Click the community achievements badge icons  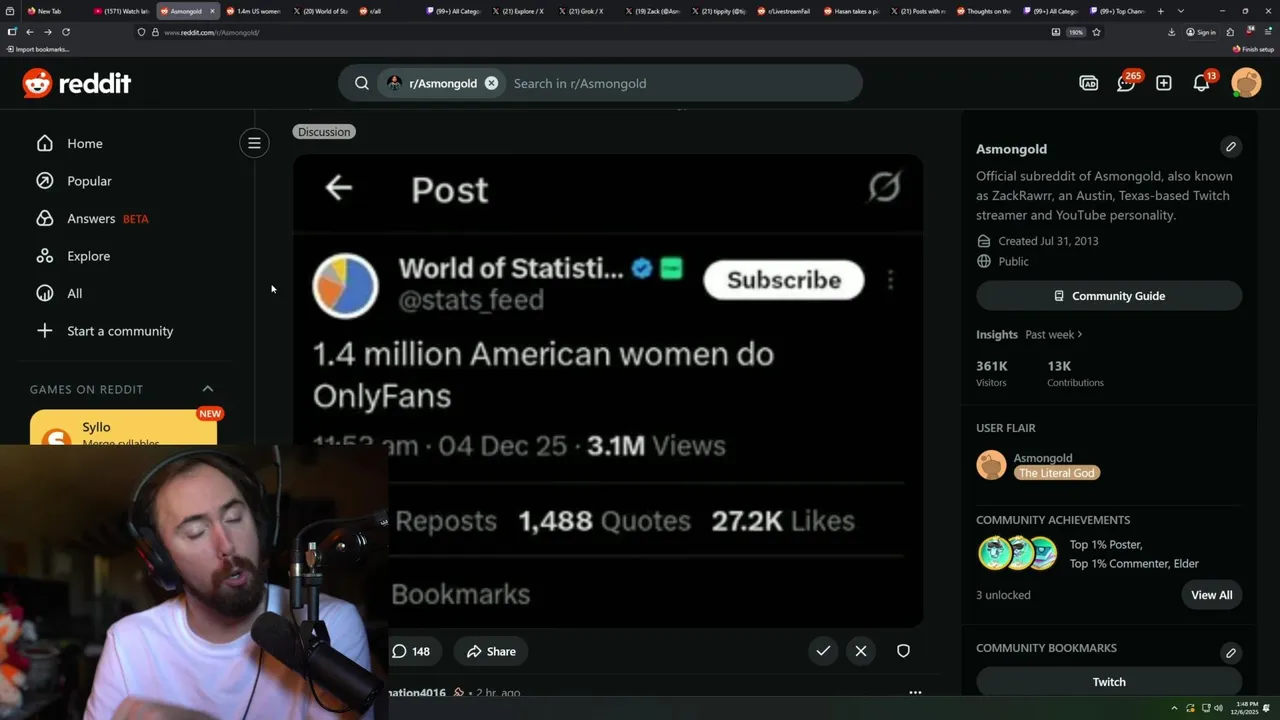(x=1018, y=553)
